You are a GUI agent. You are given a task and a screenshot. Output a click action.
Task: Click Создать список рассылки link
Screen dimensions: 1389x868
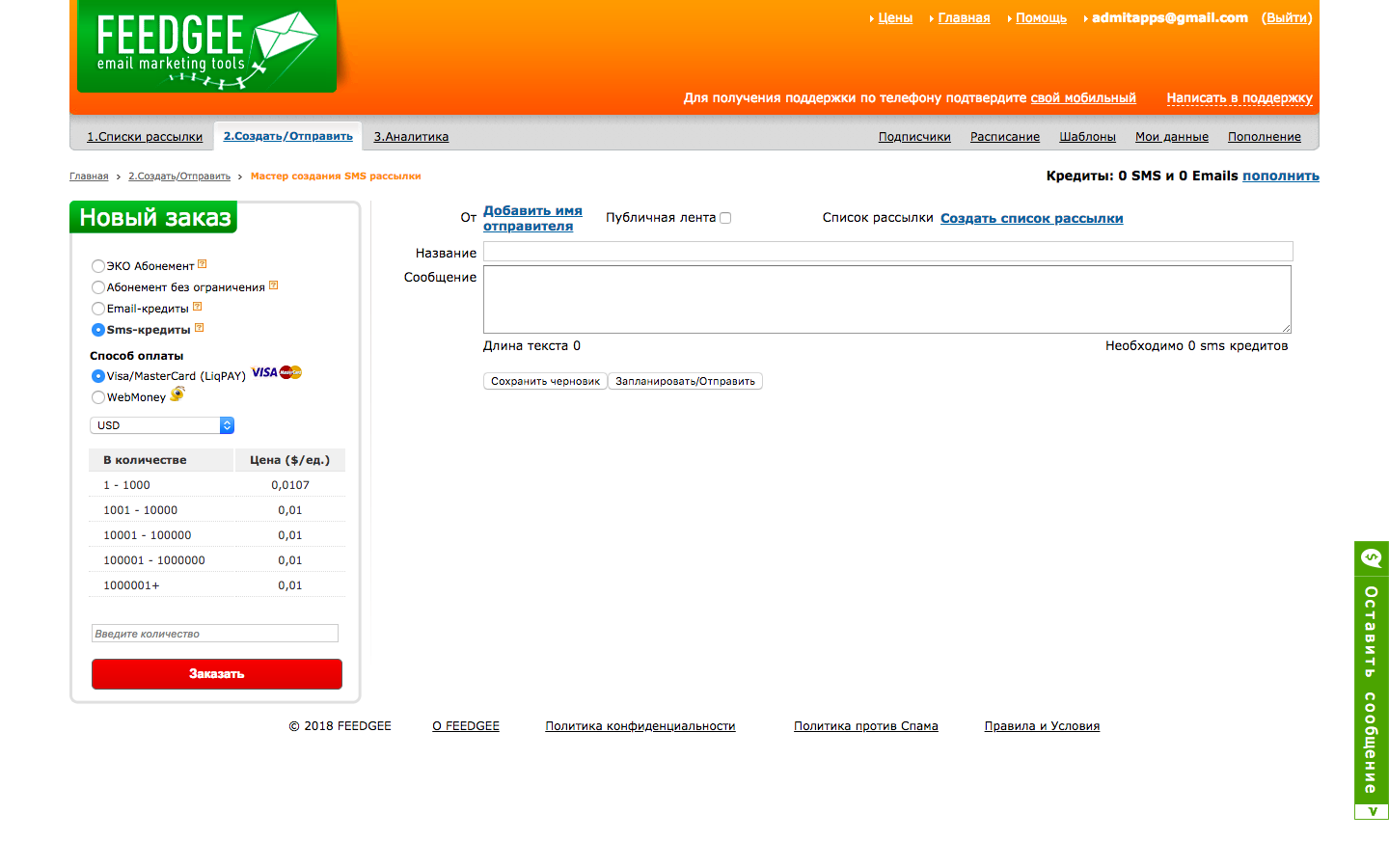click(x=1032, y=218)
